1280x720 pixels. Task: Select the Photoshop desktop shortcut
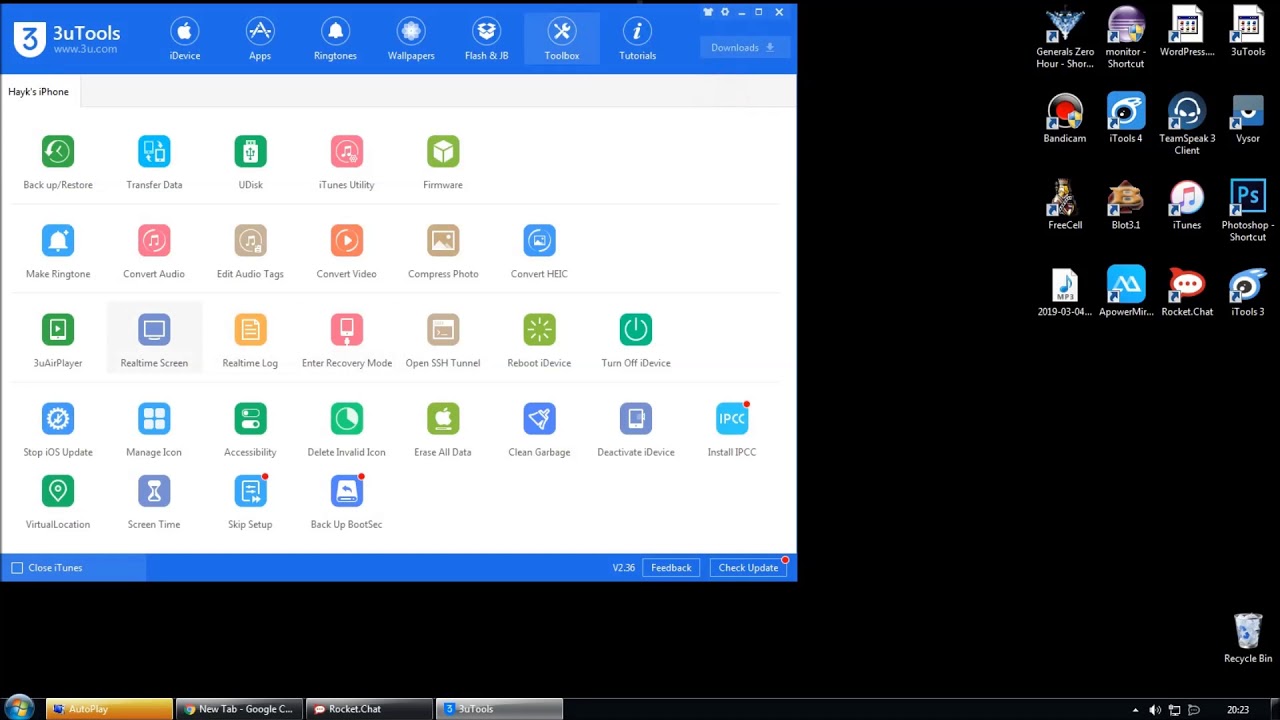pyautogui.click(x=1247, y=212)
